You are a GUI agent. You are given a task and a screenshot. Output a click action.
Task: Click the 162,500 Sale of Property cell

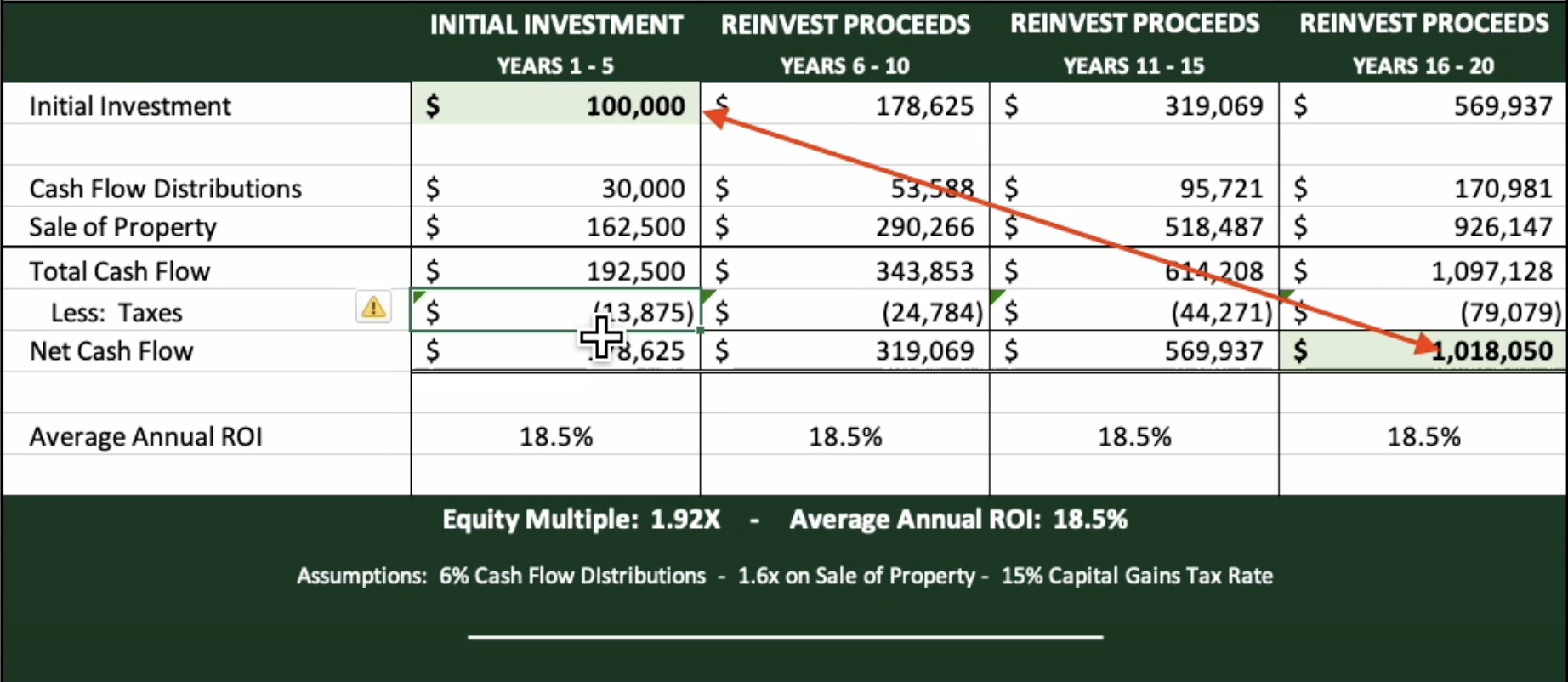pyautogui.click(x=556, y=227)
